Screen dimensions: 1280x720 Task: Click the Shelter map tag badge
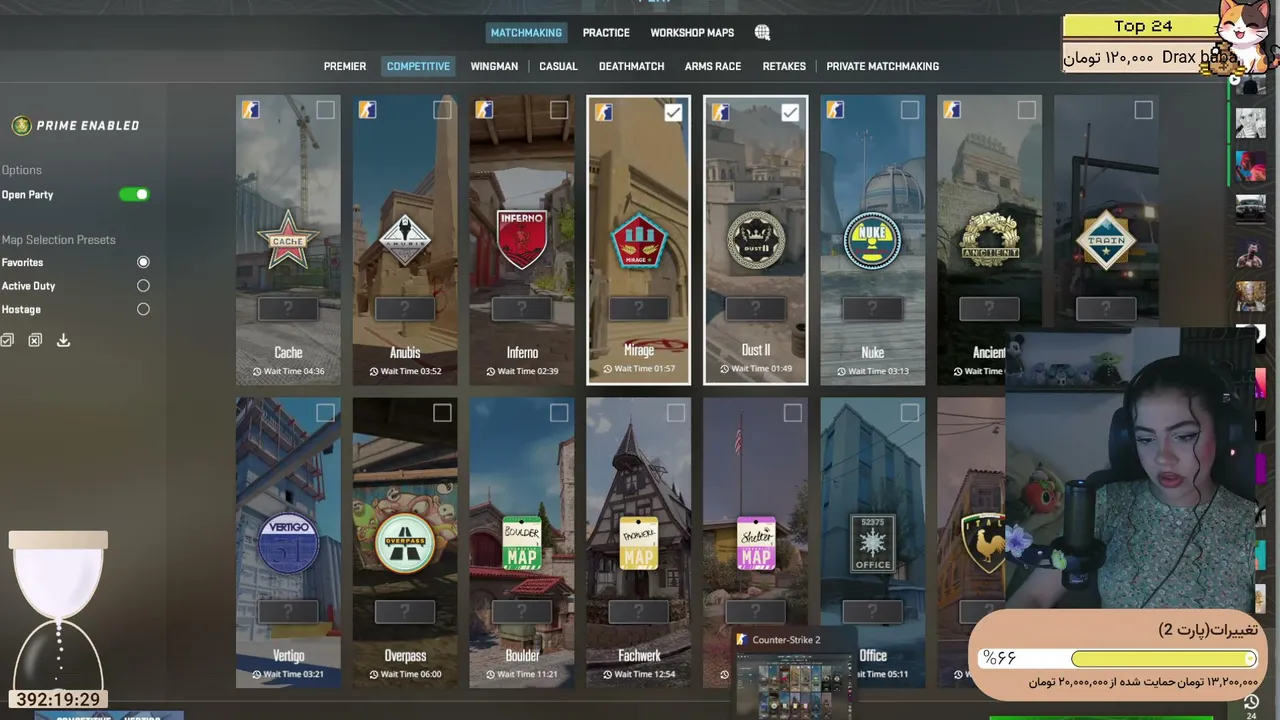click(756, 544)
